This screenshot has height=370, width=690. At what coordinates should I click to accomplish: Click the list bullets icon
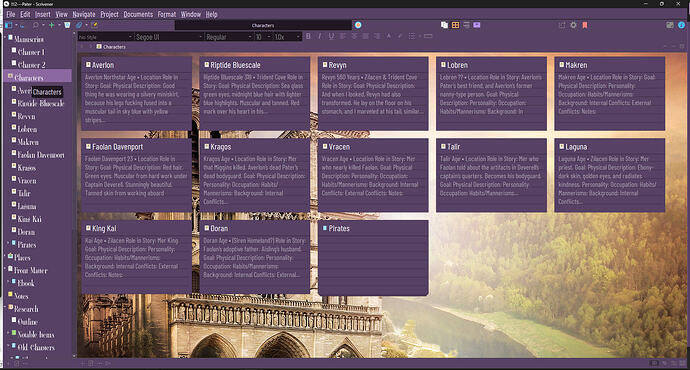[411, 36]
